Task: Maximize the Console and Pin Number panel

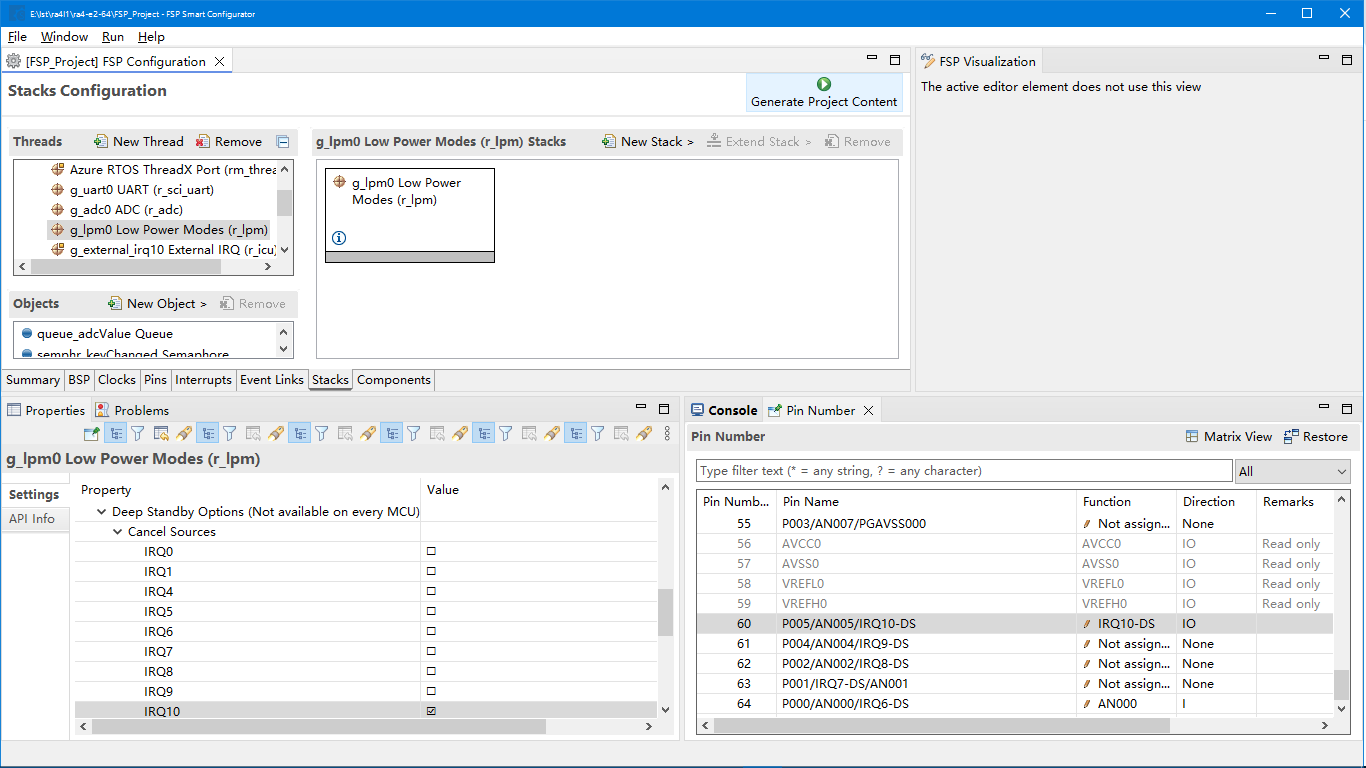Action: (1347, 408)
